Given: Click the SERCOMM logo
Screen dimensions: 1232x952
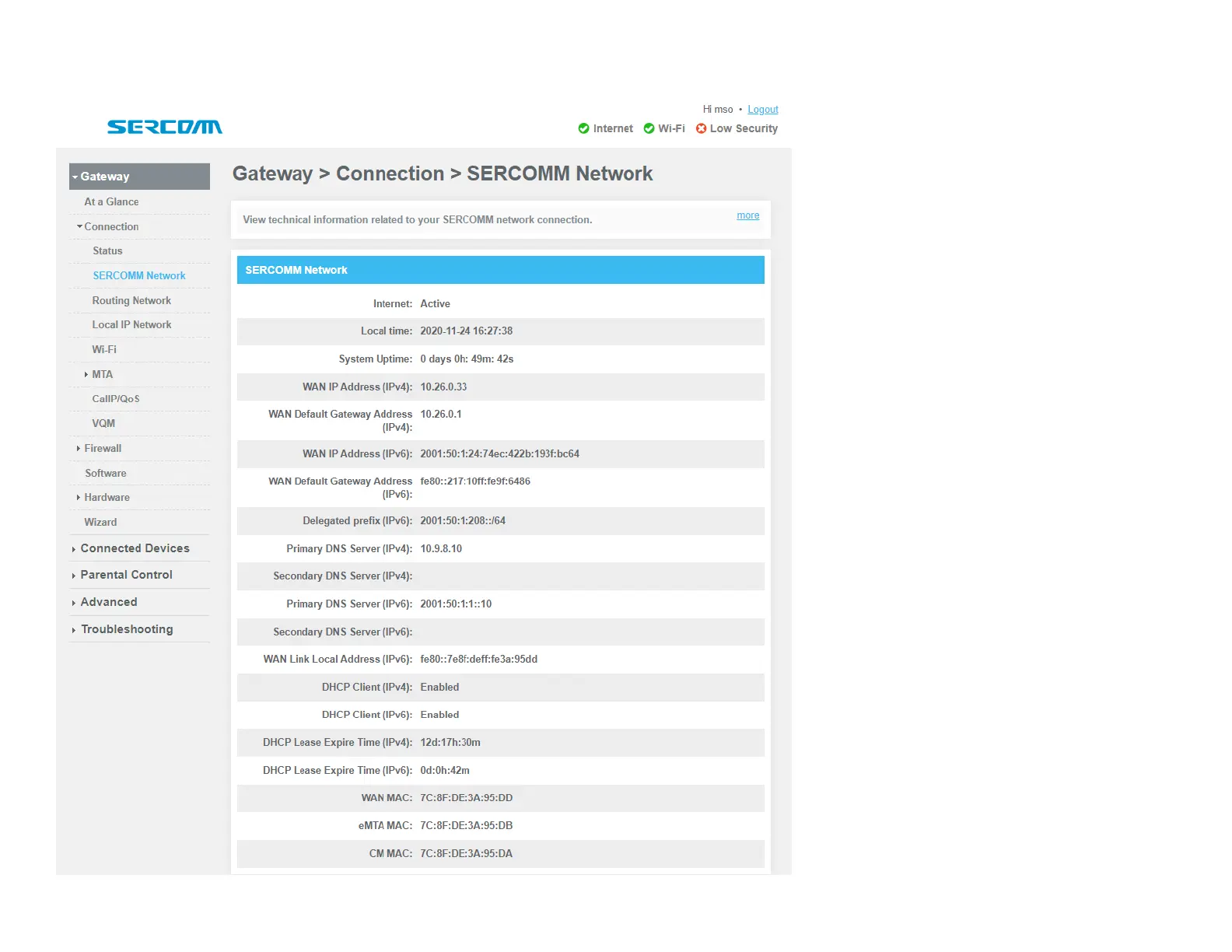Looking at the screenshot, I should pos(165,127).
